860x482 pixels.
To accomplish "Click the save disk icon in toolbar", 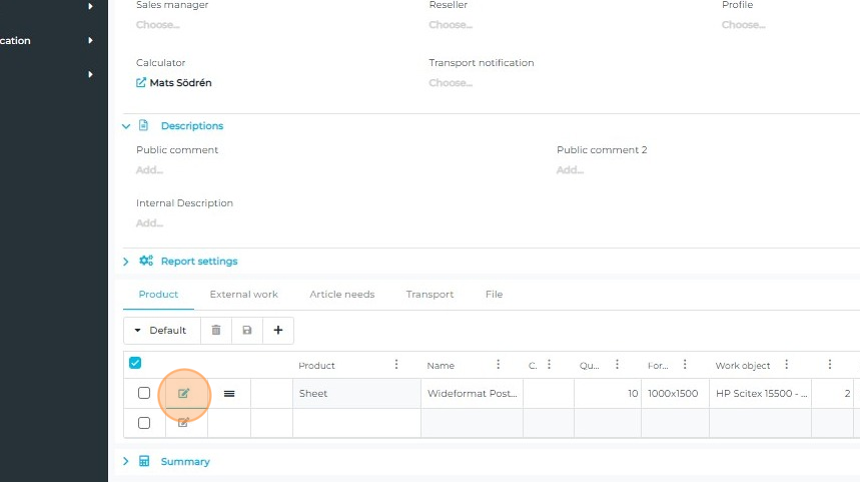I will (x=247, y=330).
